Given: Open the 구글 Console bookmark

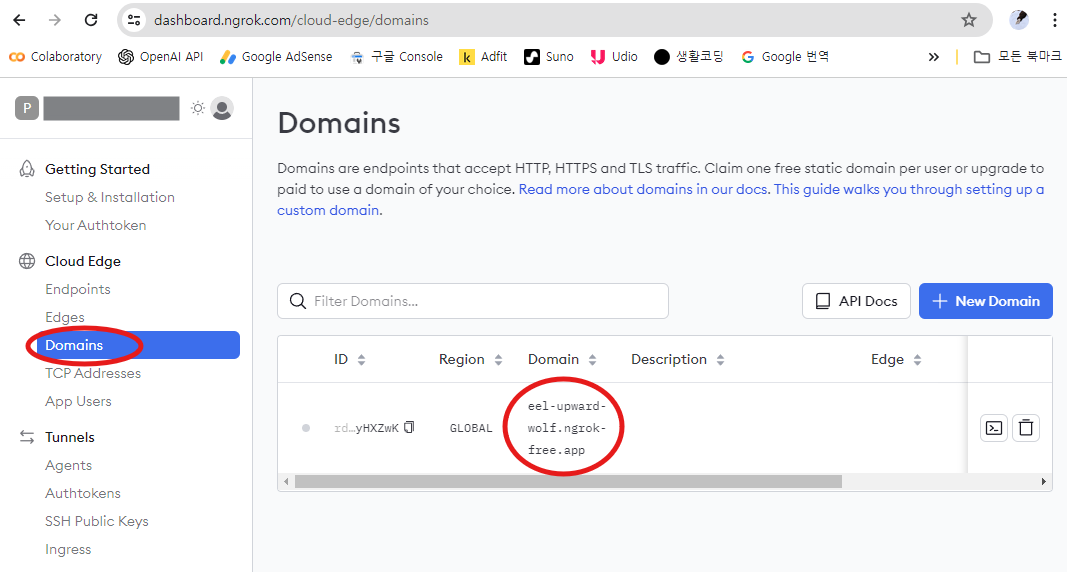Looking at the screenshot, I should click(x=396, y=56).
